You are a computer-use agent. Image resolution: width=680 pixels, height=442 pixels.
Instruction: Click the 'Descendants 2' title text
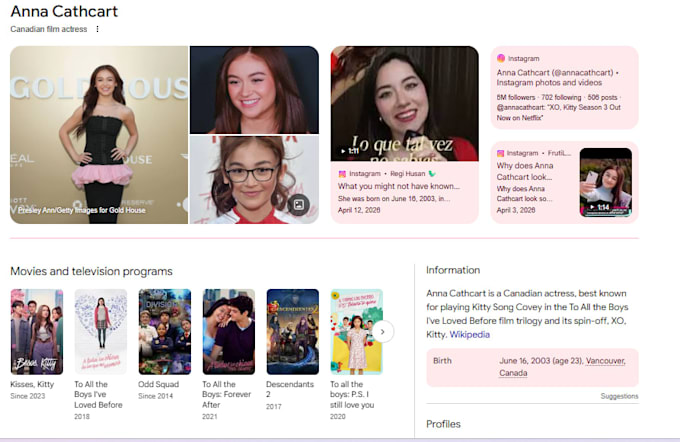pos(290,389)
